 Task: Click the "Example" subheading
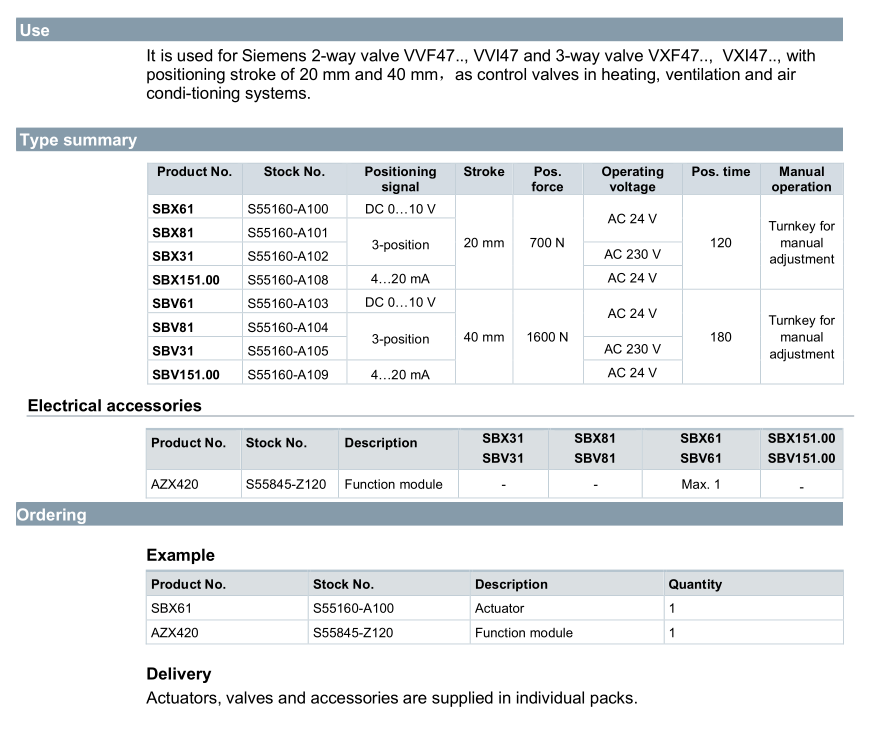tap(180, 555)
